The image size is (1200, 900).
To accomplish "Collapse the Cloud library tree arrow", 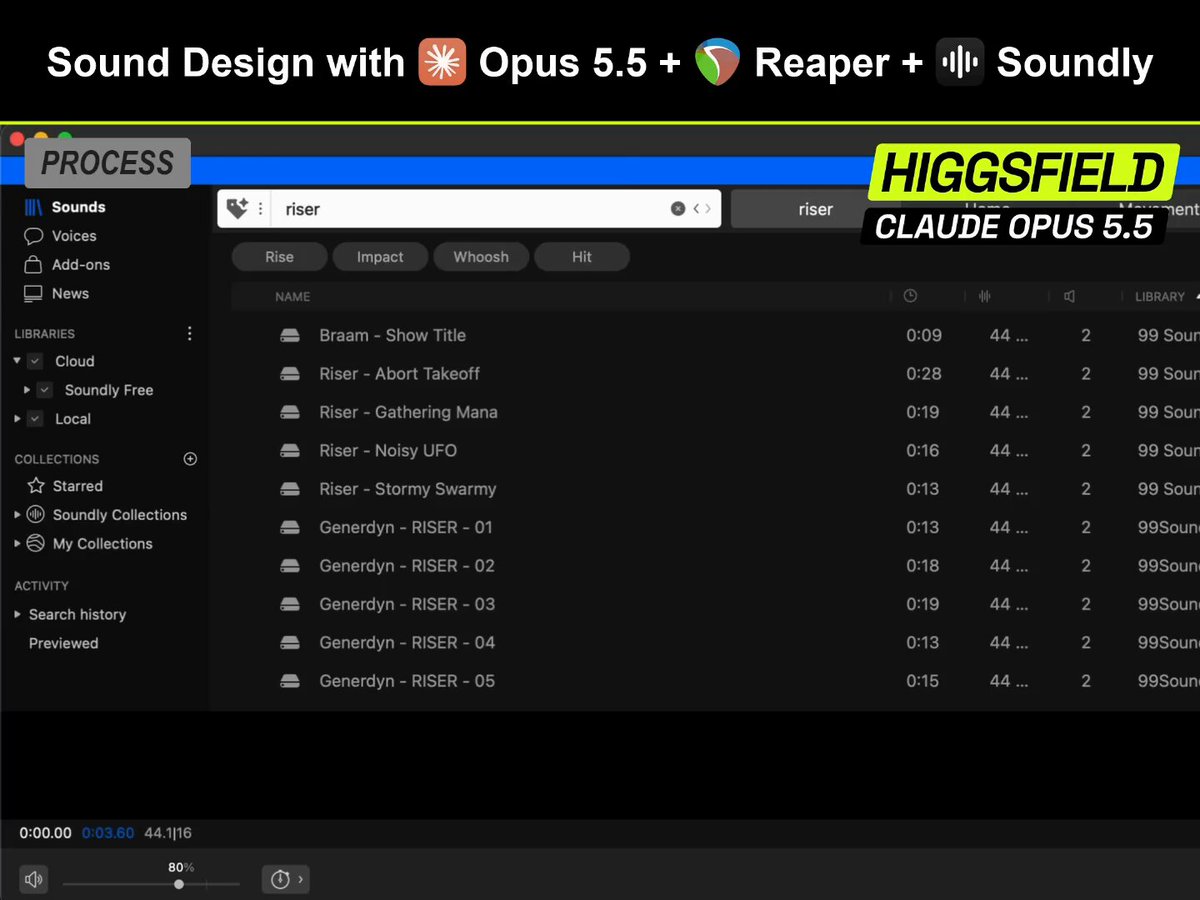I will coord(17,361).
